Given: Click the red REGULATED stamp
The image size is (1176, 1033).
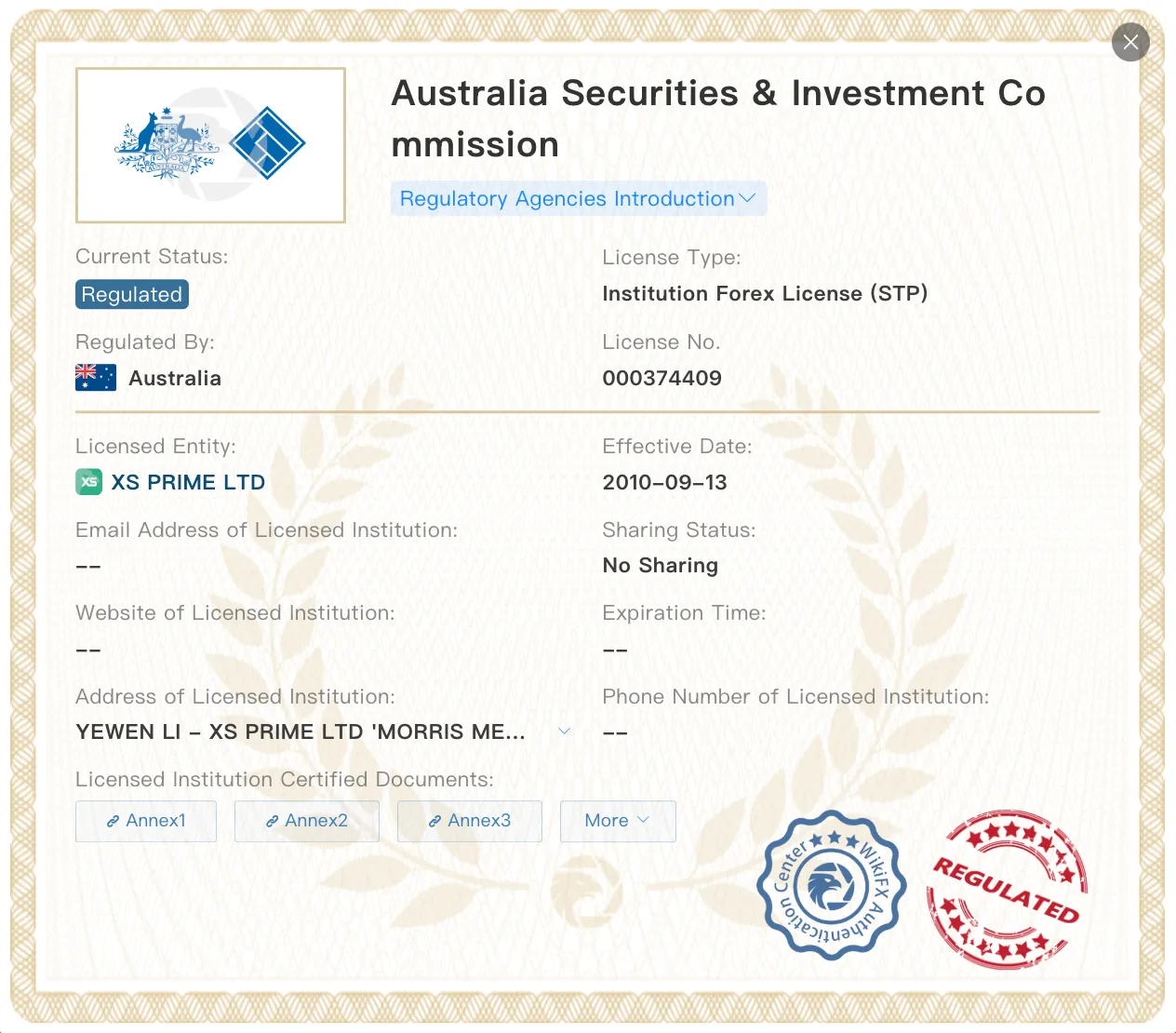Looking at the screenshot, I should (x=1007, y=889).
